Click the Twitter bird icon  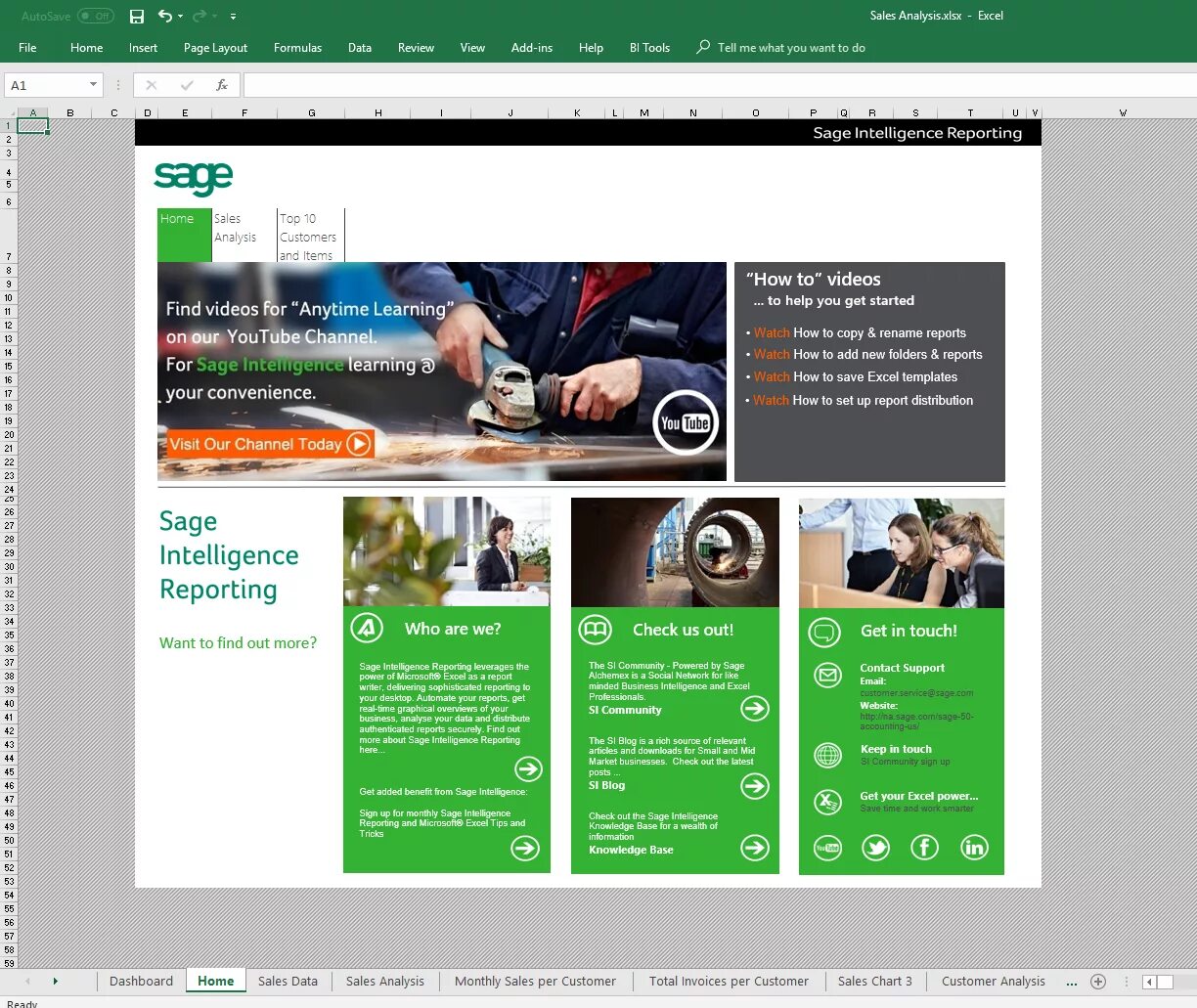point(875,848)
